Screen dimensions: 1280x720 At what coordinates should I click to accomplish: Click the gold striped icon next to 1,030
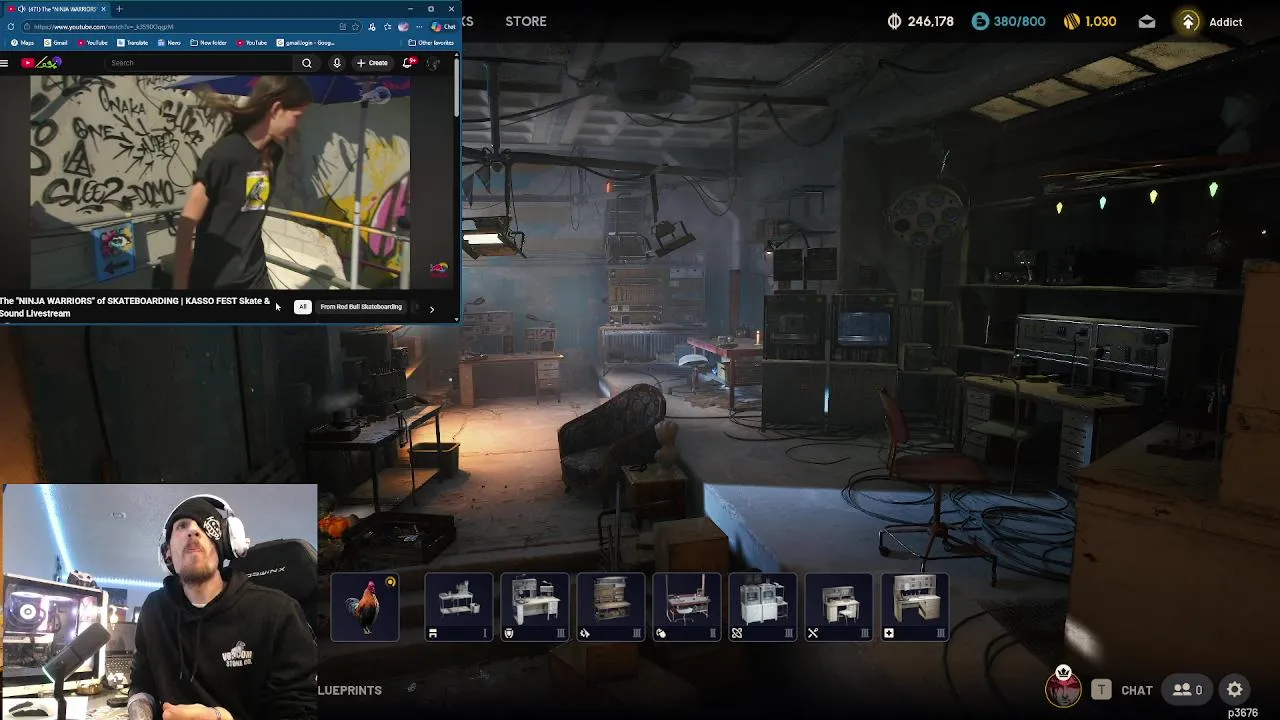pyautogui.click(x=1071, y=22)
